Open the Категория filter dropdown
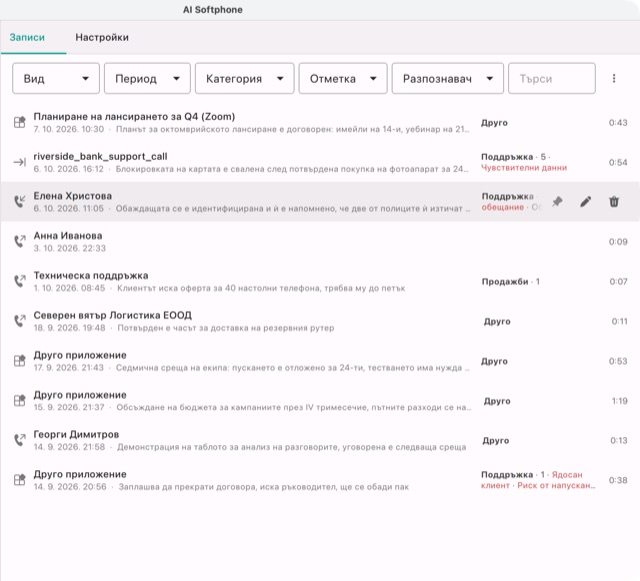The image size is (640, 581). coord(244,78)
